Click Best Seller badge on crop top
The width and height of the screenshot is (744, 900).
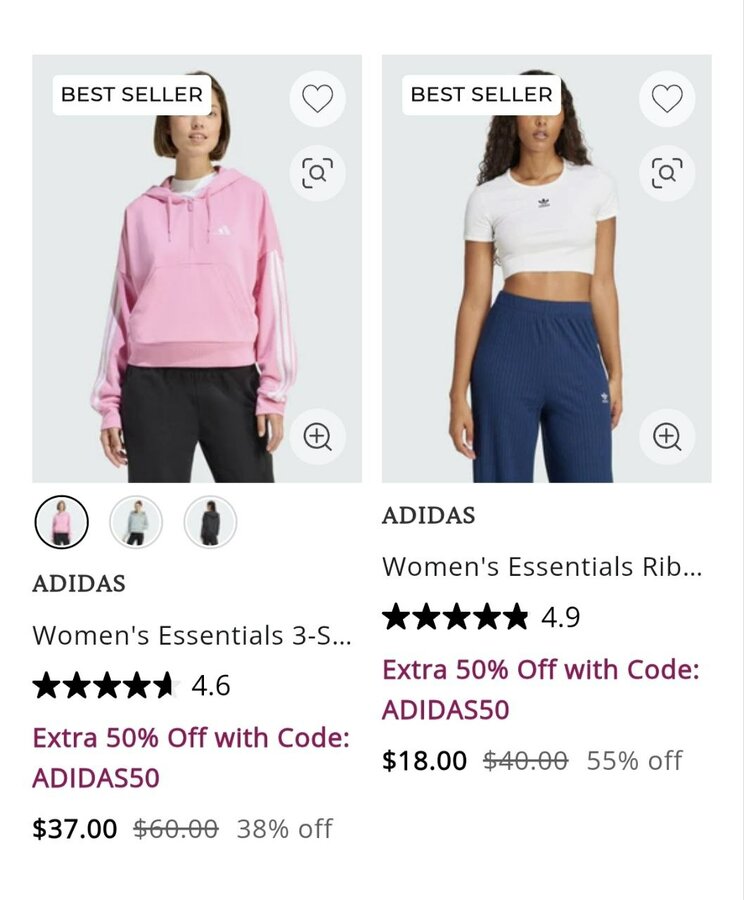click(482, 95)
